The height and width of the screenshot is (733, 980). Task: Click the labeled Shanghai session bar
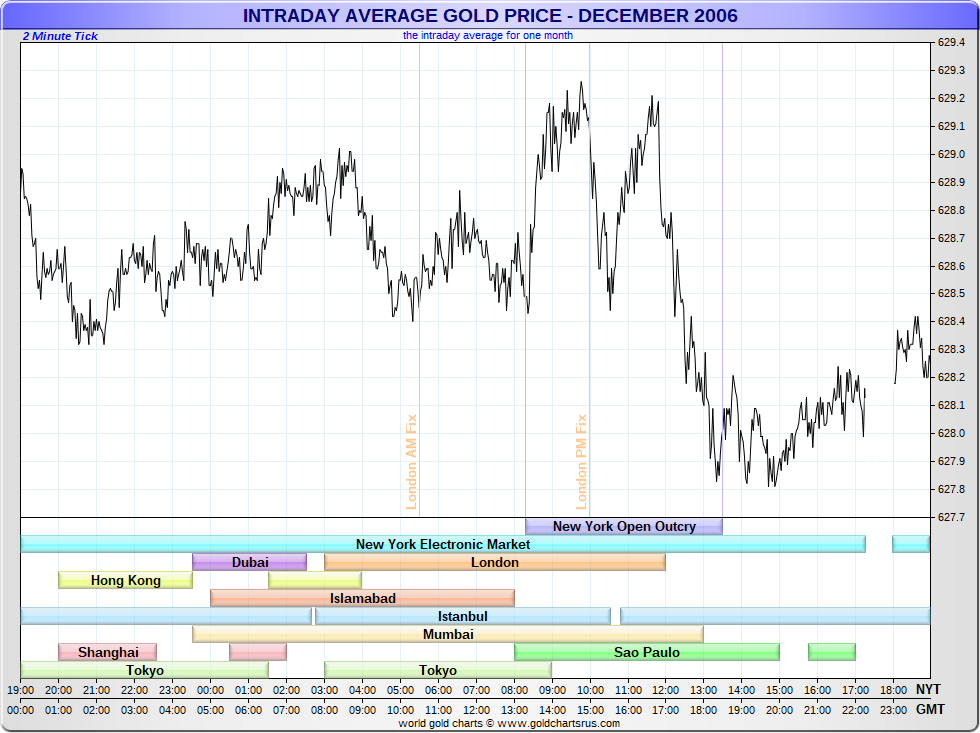click(108, 652)
